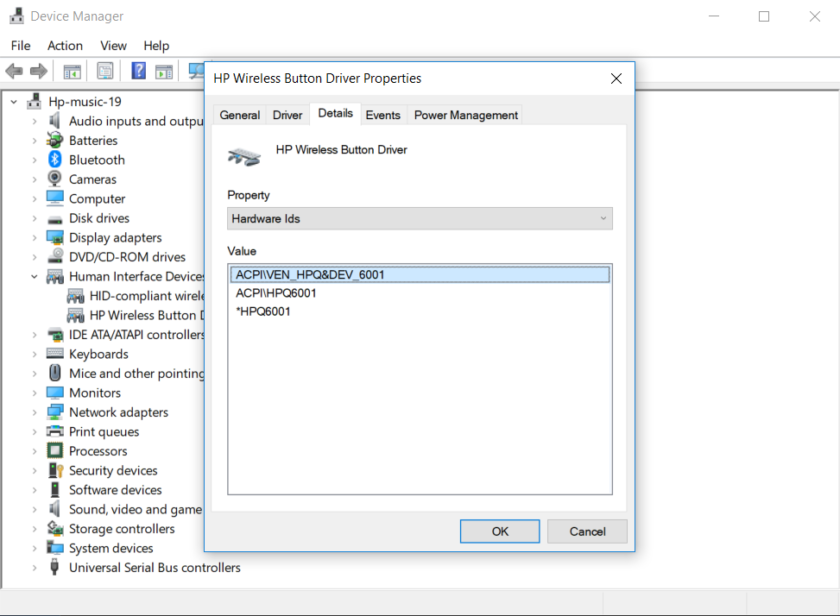Select the Network adapters icon
The height and width of the screenshot is (616, 840).
click(x=55, y=412)
